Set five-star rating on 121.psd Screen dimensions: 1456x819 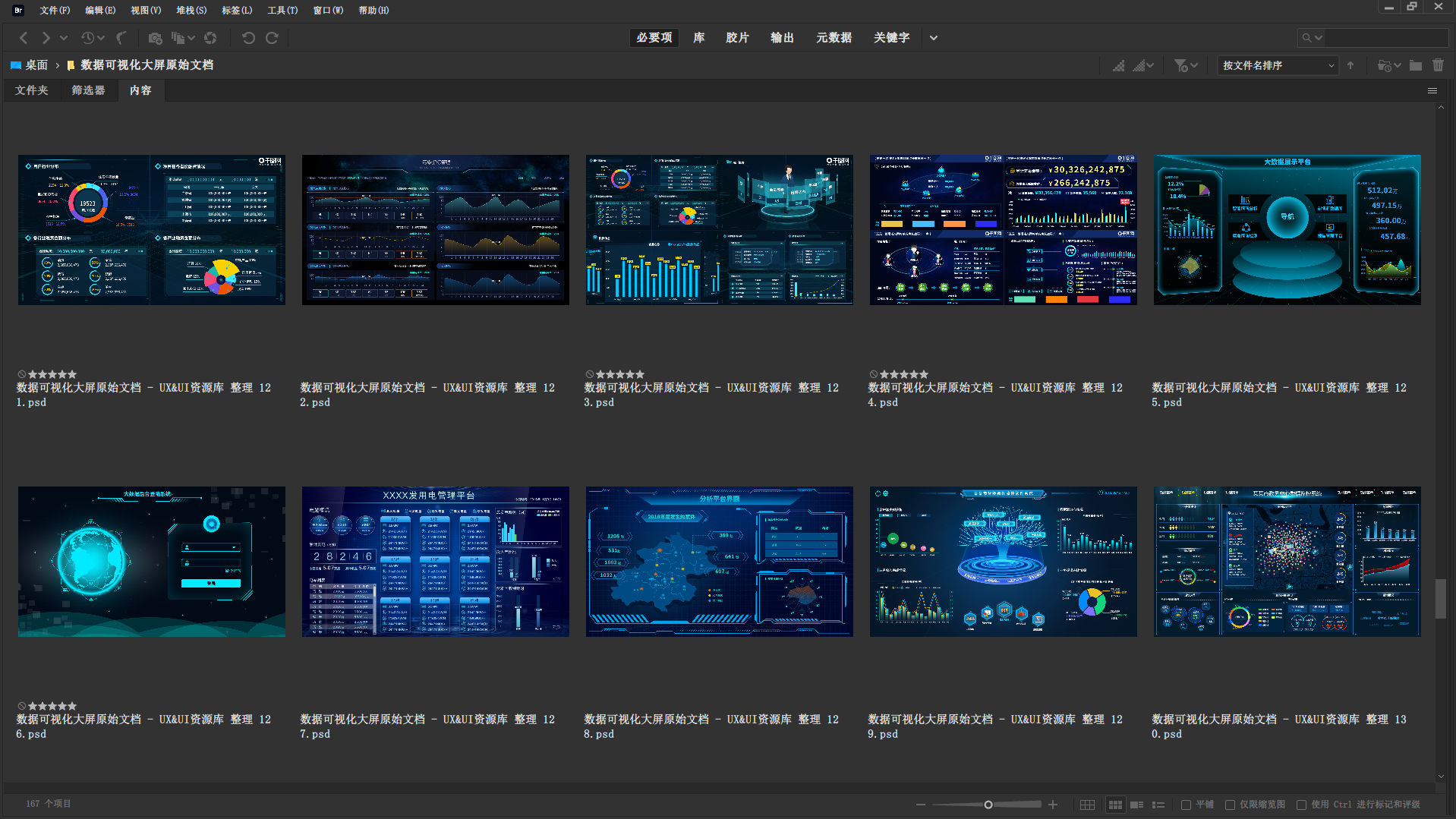click(x=72, y=374)
